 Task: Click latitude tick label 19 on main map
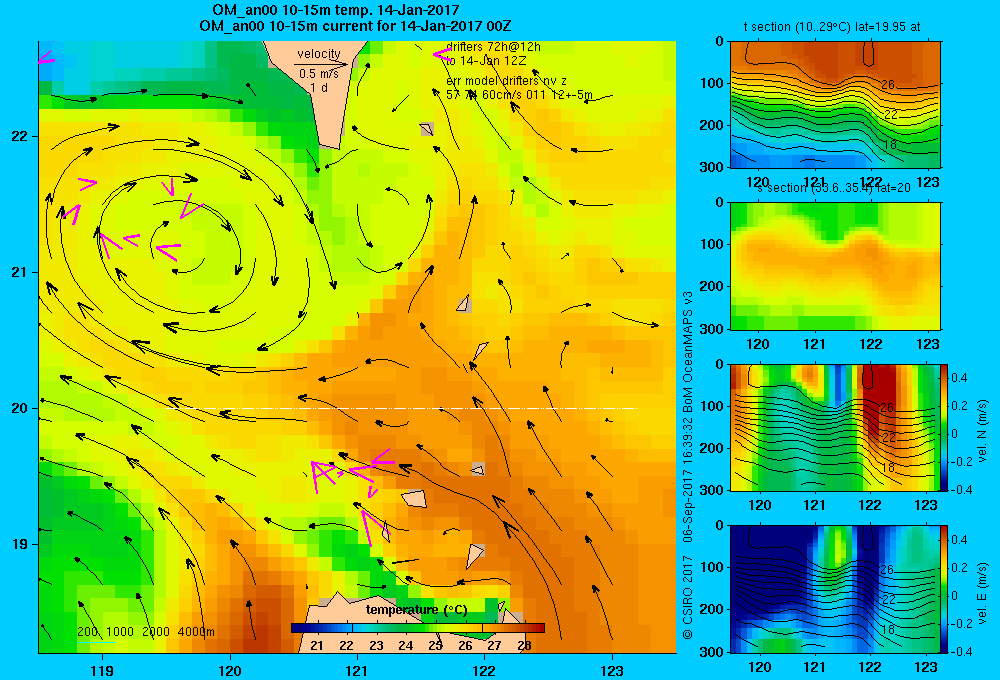20,544
